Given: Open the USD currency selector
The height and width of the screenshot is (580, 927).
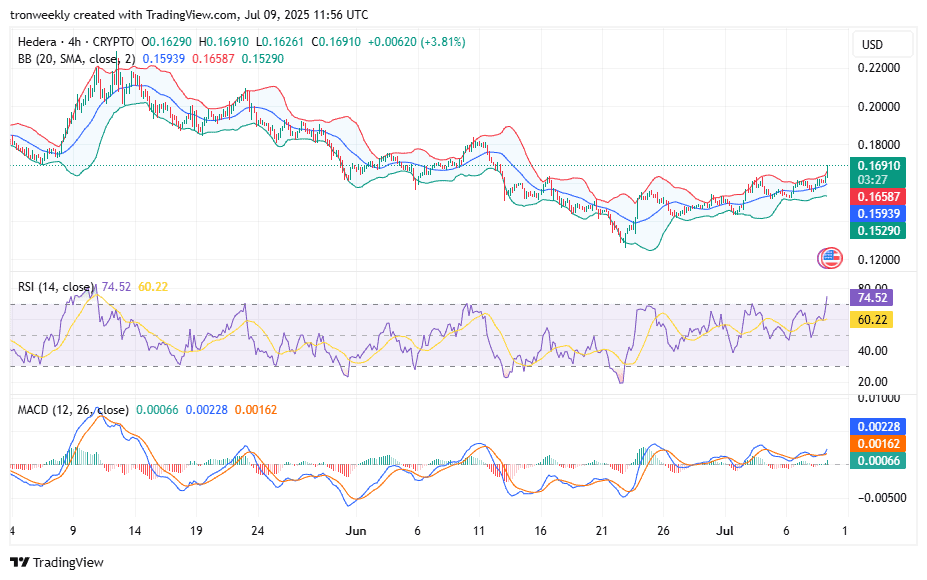Looking at the screenshot, I should [x=872, y=45].
